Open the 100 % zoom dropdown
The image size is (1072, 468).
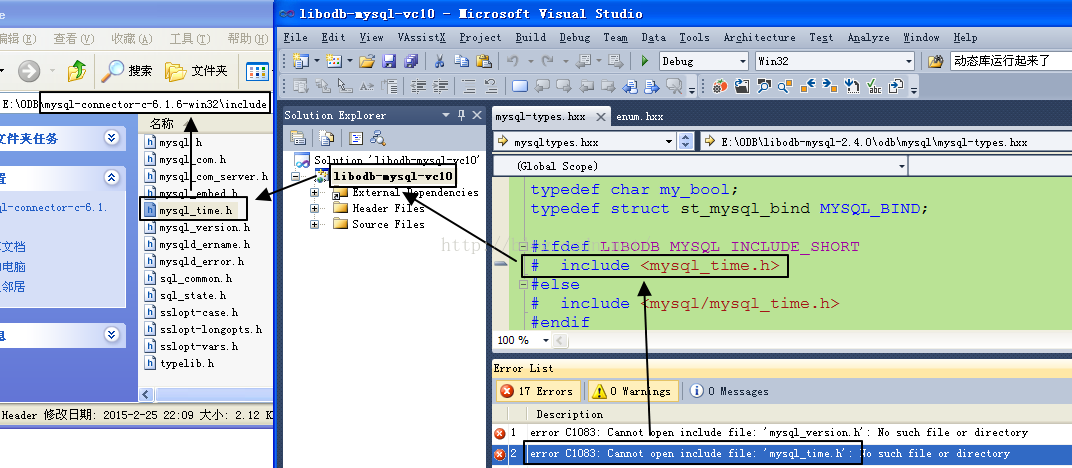(546, 340)
